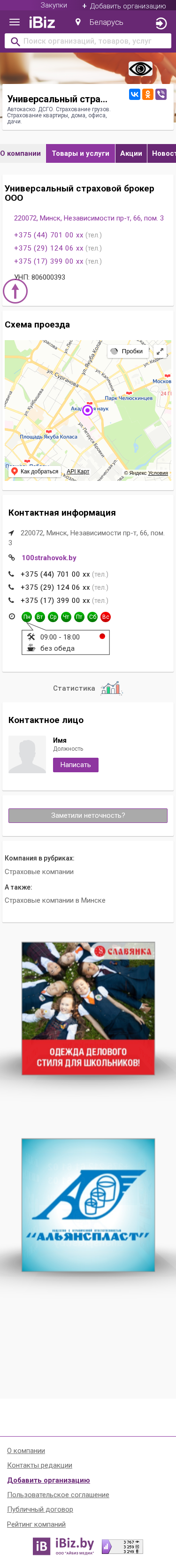
Task: Click the Odnoklassniki share icon
Action: tap(147, 94)
